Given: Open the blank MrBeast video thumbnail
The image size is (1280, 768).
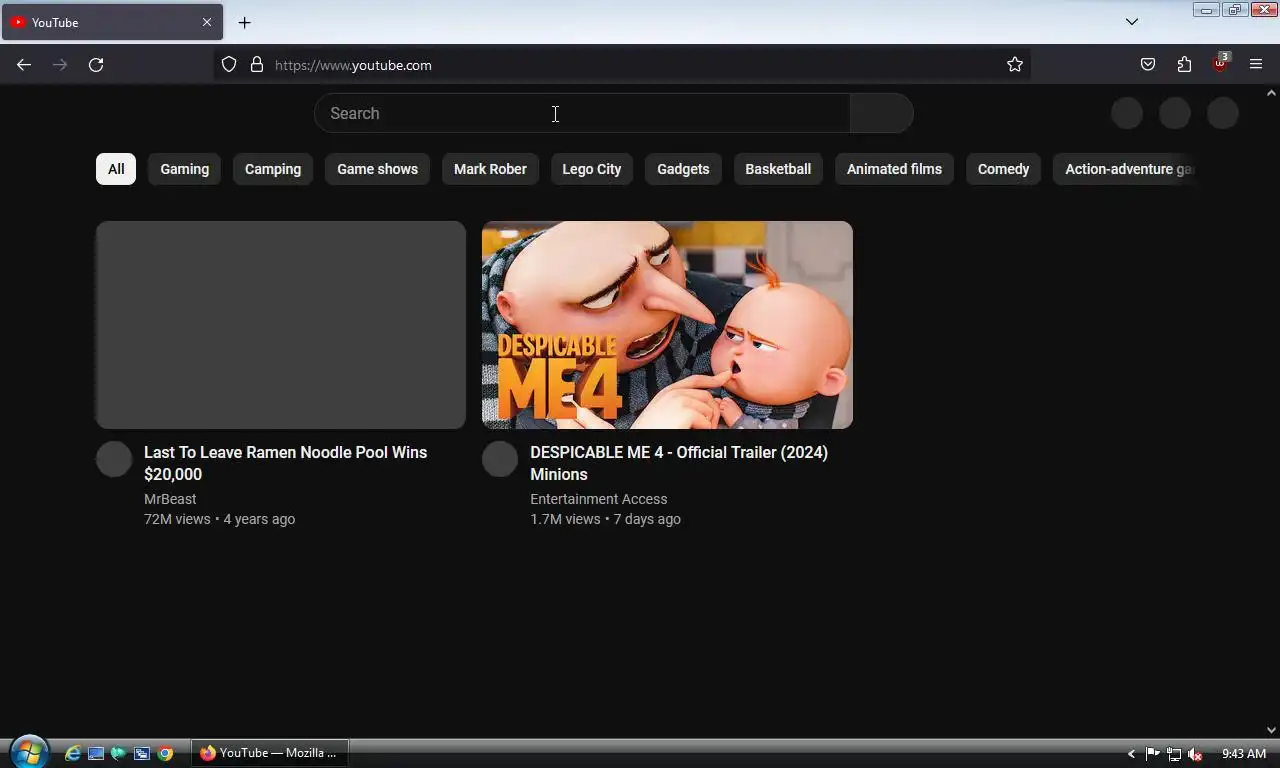Looking at the screenshot, I should click(x=281, y=325).
